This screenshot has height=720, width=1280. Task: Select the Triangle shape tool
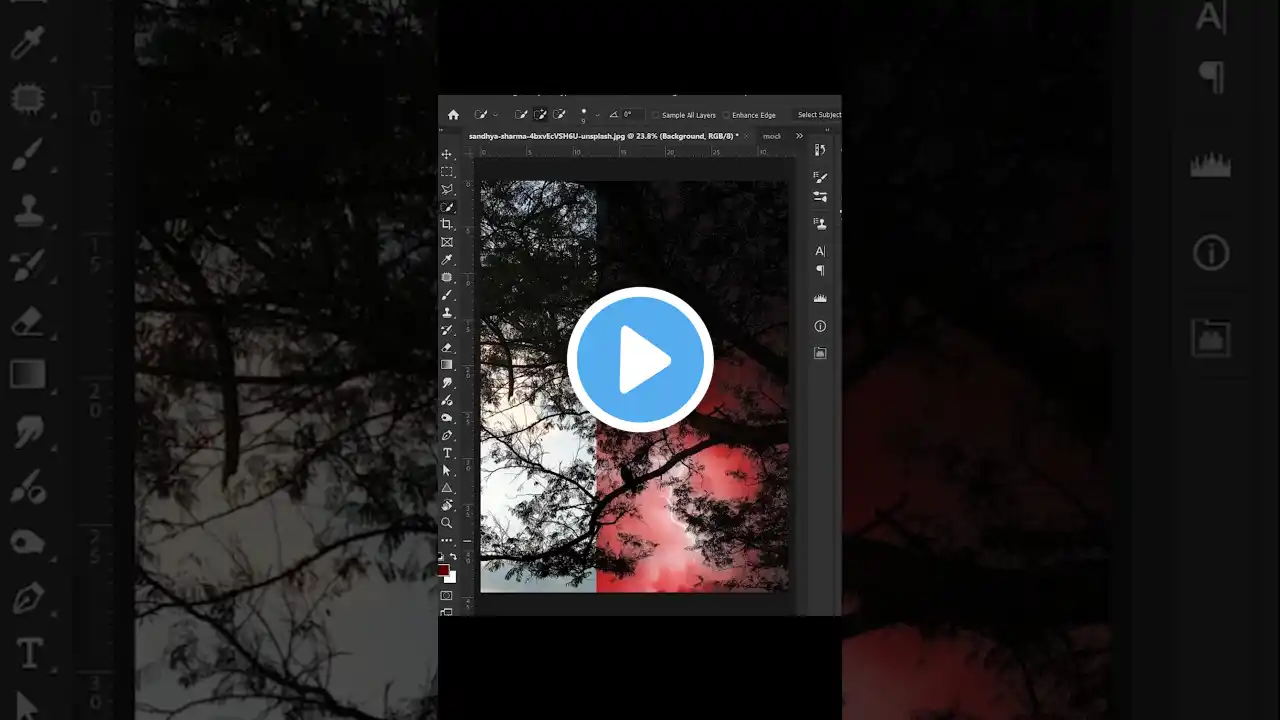pos(447,488)
